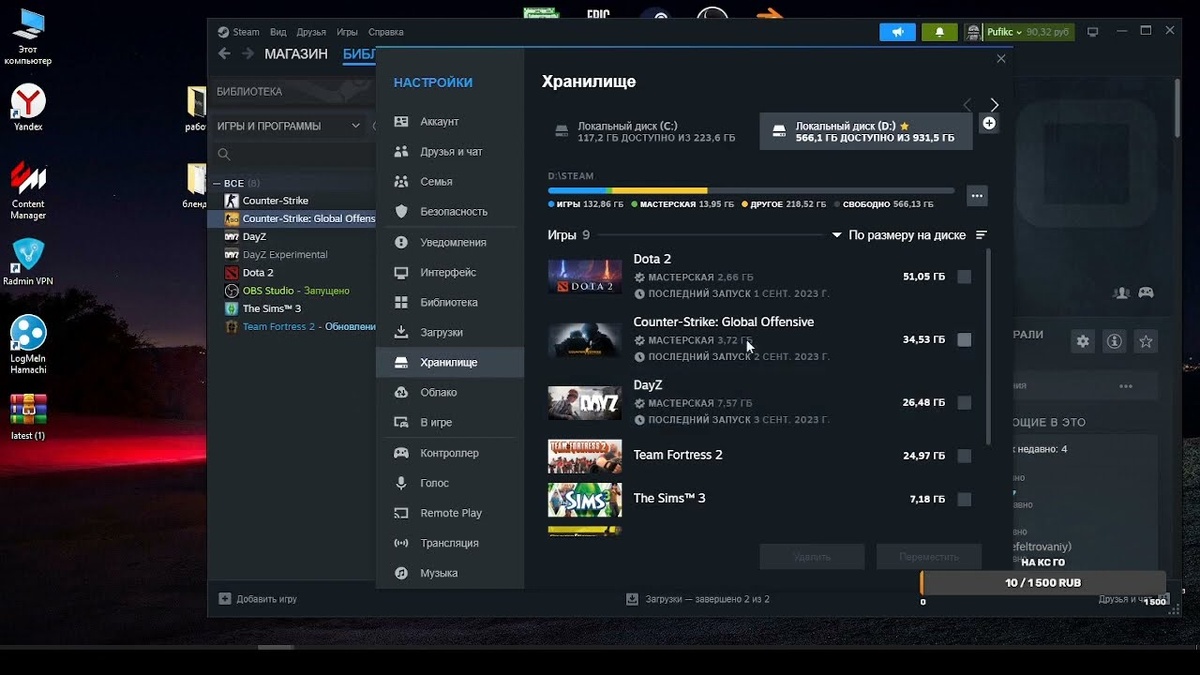
Task: Click the games list vertical scrollbar
Action: coord(989,347)
